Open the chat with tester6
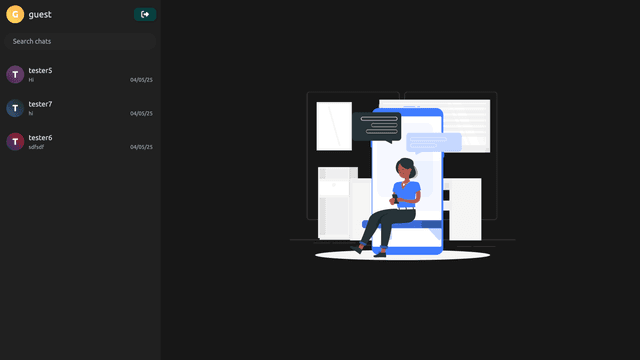 pos(80,142)
